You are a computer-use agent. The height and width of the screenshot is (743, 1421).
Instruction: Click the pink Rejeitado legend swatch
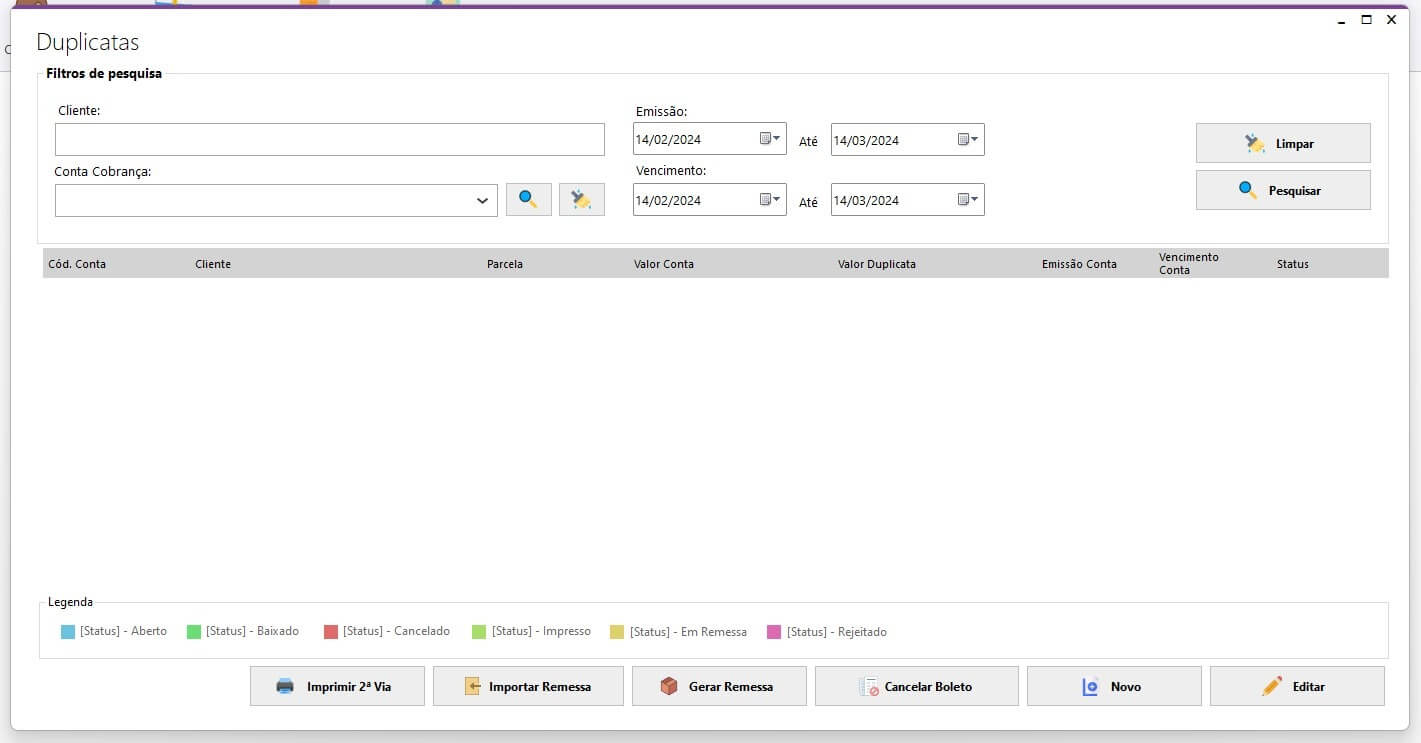click(774, 632)
